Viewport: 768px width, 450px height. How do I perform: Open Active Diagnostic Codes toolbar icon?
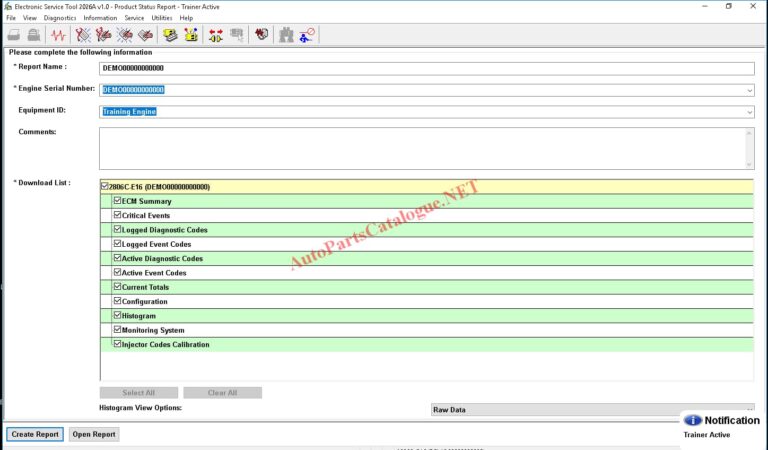[83, 35]
